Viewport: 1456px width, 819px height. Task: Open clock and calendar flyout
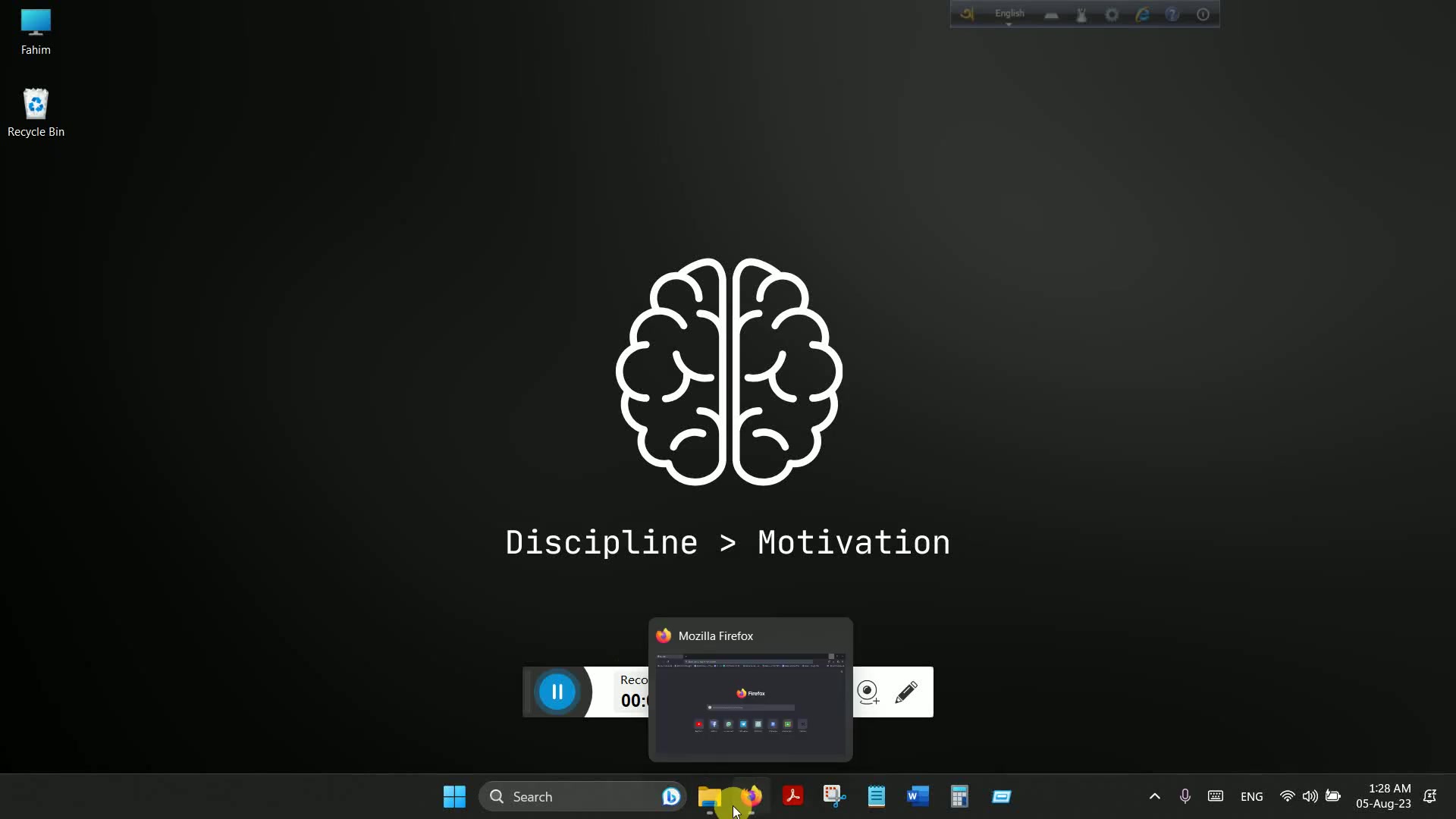click(1384, 796)
